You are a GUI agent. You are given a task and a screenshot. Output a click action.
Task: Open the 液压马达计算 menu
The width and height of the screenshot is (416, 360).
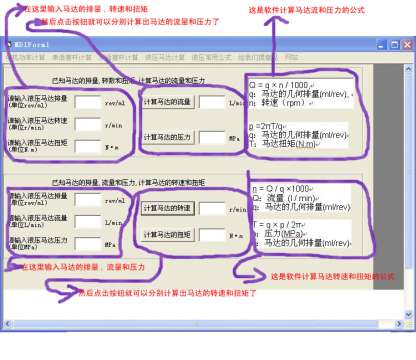click(x=165, y=57)
